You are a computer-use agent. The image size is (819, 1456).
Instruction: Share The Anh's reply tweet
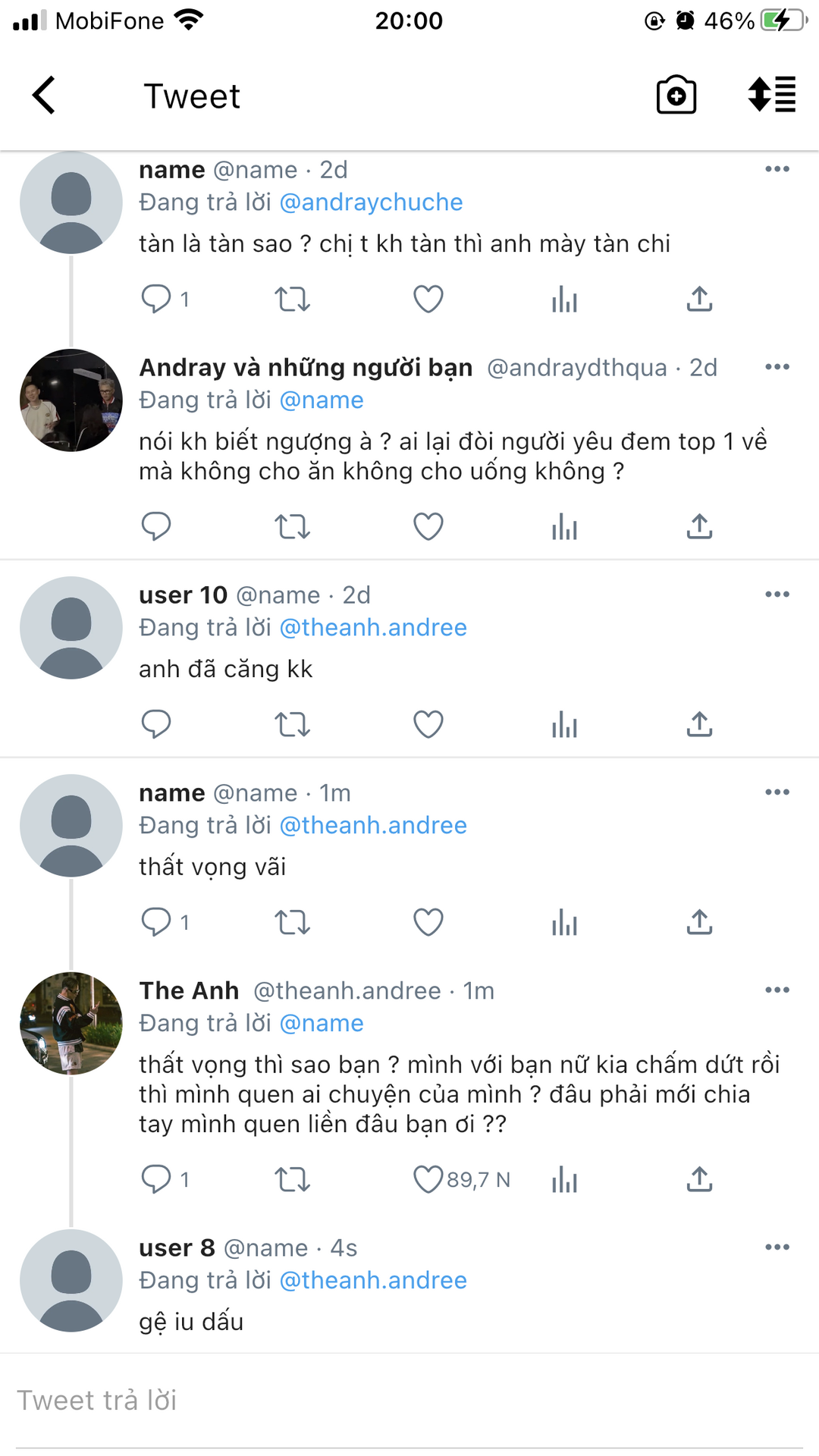(699, 1179)
